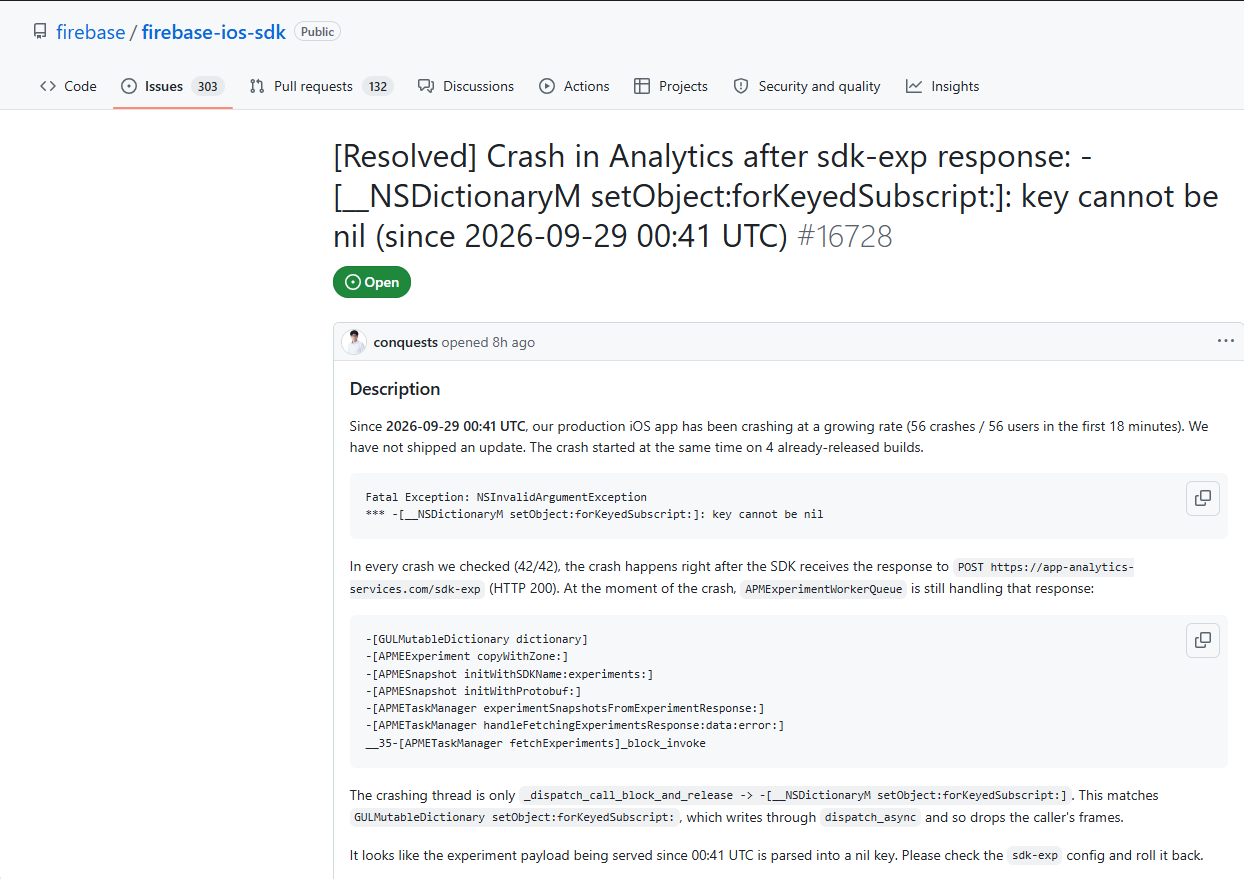The image size is (1244, 879).
Task: Click the -[GULMutableDictionary dictionary] stack frame
Action: click(x=477, y=639)
